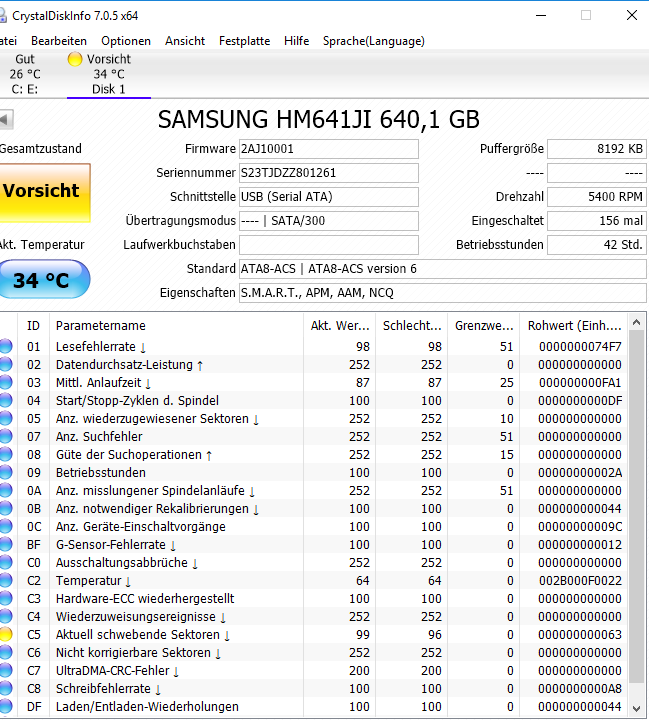Click status orb for Ausschaltungsabbrüche row
Viewport: 649px width, 720px height.
pos(6,562)
